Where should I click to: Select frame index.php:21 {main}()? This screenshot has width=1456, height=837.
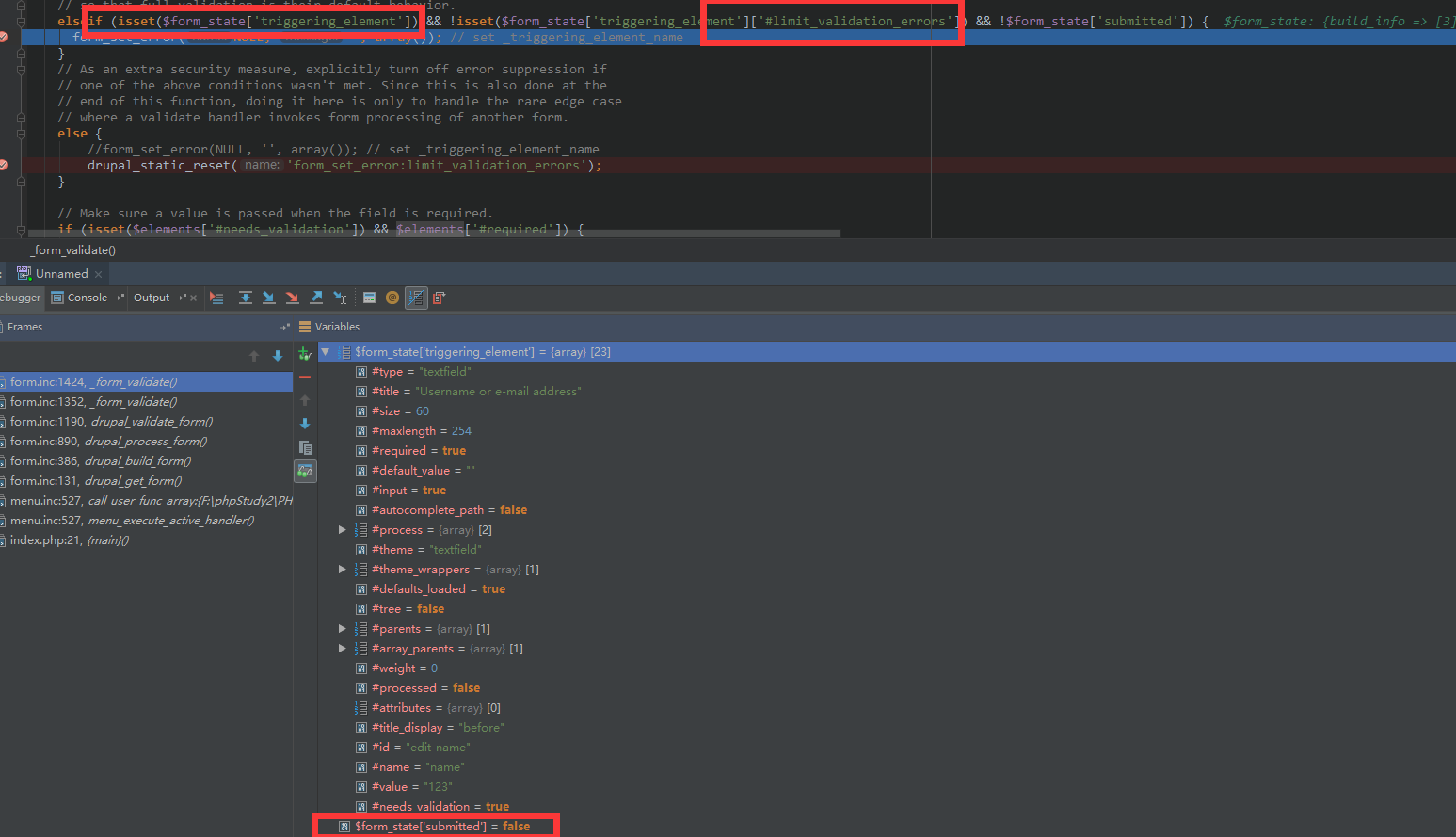pyautogui.click(x=69, y=540)
